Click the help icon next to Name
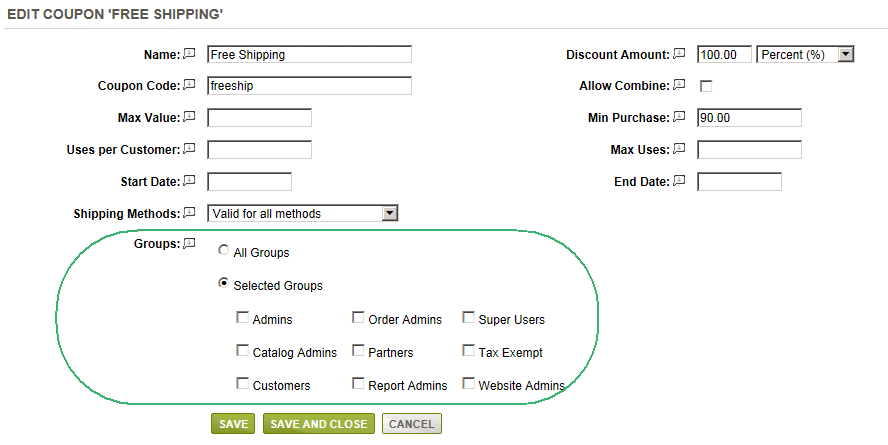This screenshot has width=888, height=445. coord(189,54)
